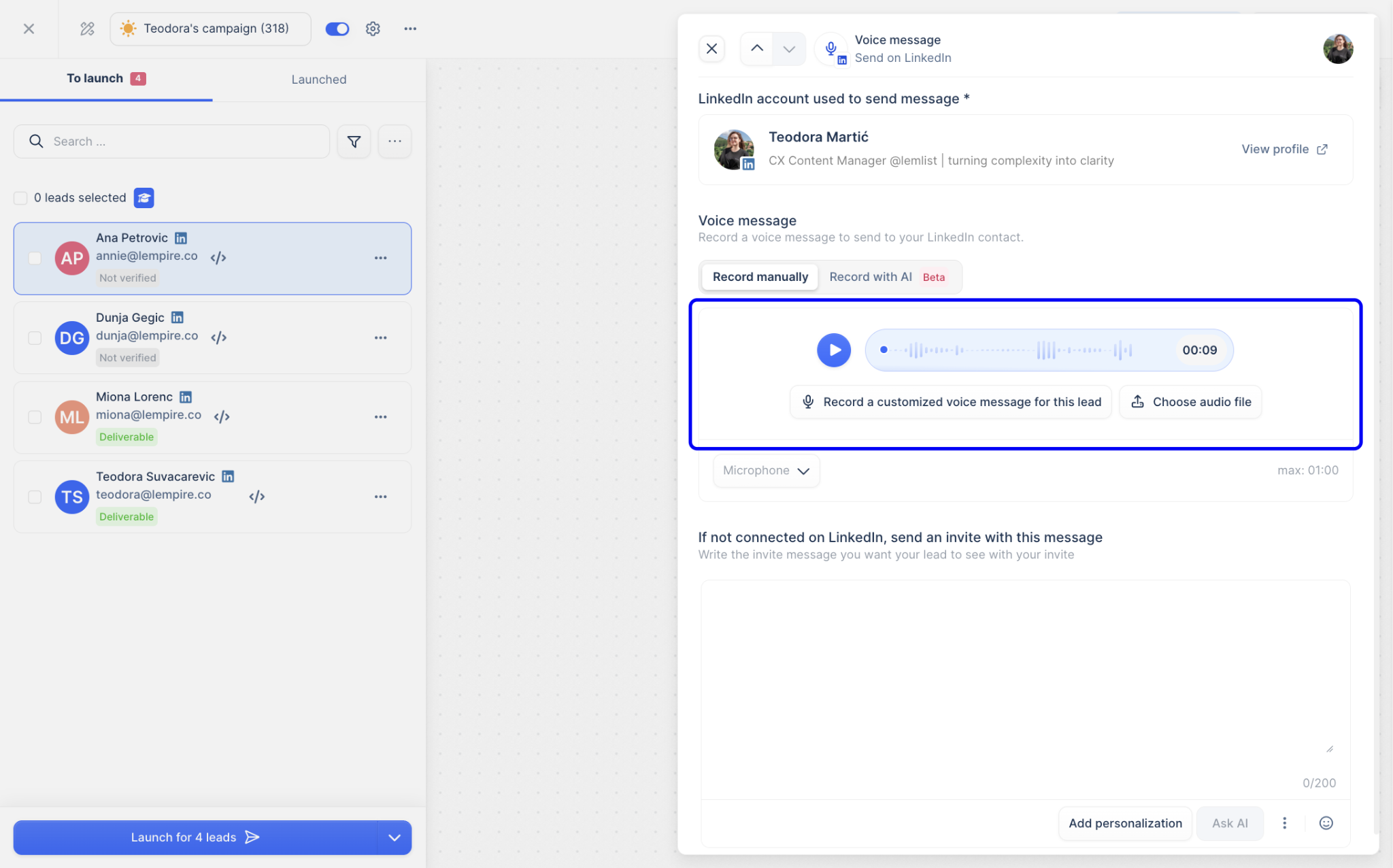Tick the checkbox for Ana Petrovic
Image resolution: width=1393 pixels, height=868 pixels.
[x=35, y=258]
